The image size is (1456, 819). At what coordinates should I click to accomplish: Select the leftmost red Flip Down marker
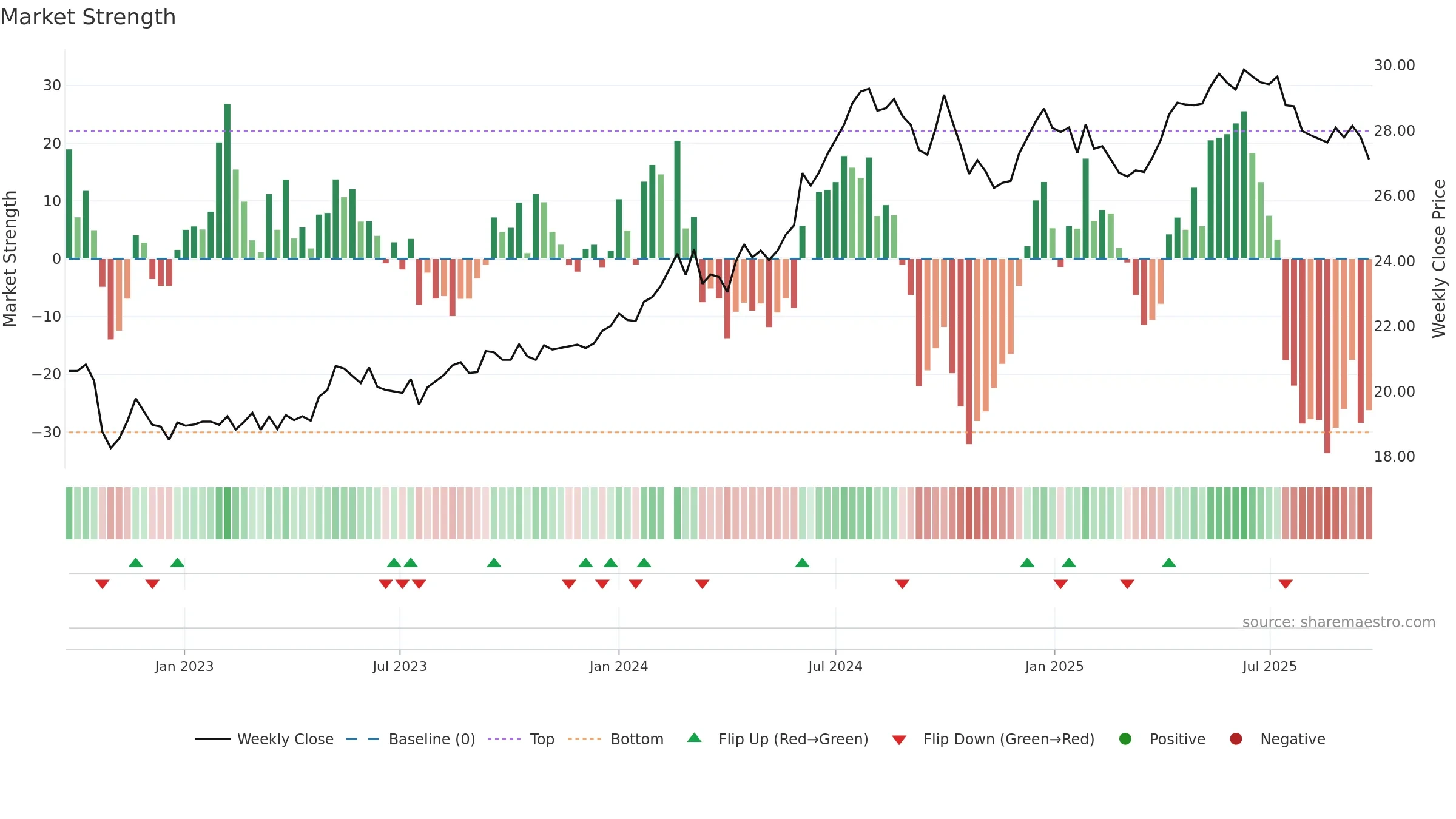coord(103,584)
